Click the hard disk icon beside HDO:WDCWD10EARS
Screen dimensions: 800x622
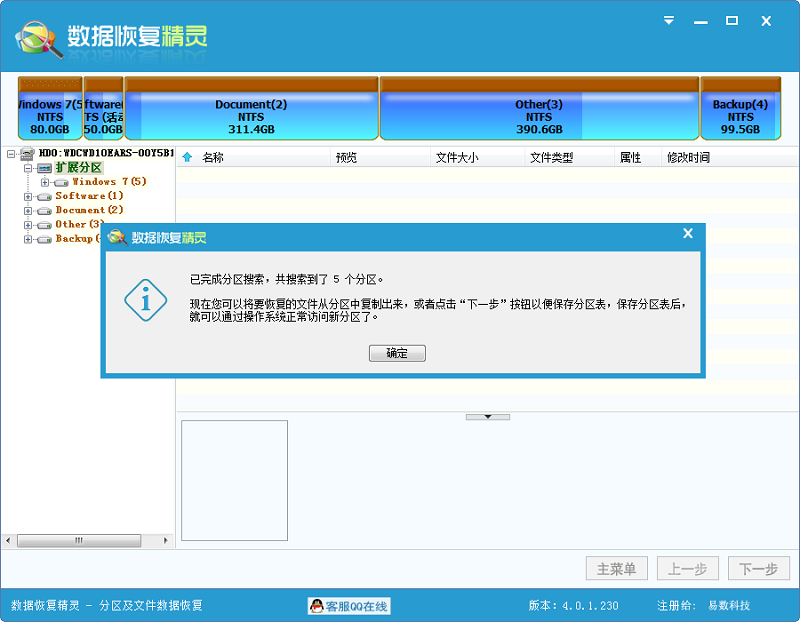(27, 154)
